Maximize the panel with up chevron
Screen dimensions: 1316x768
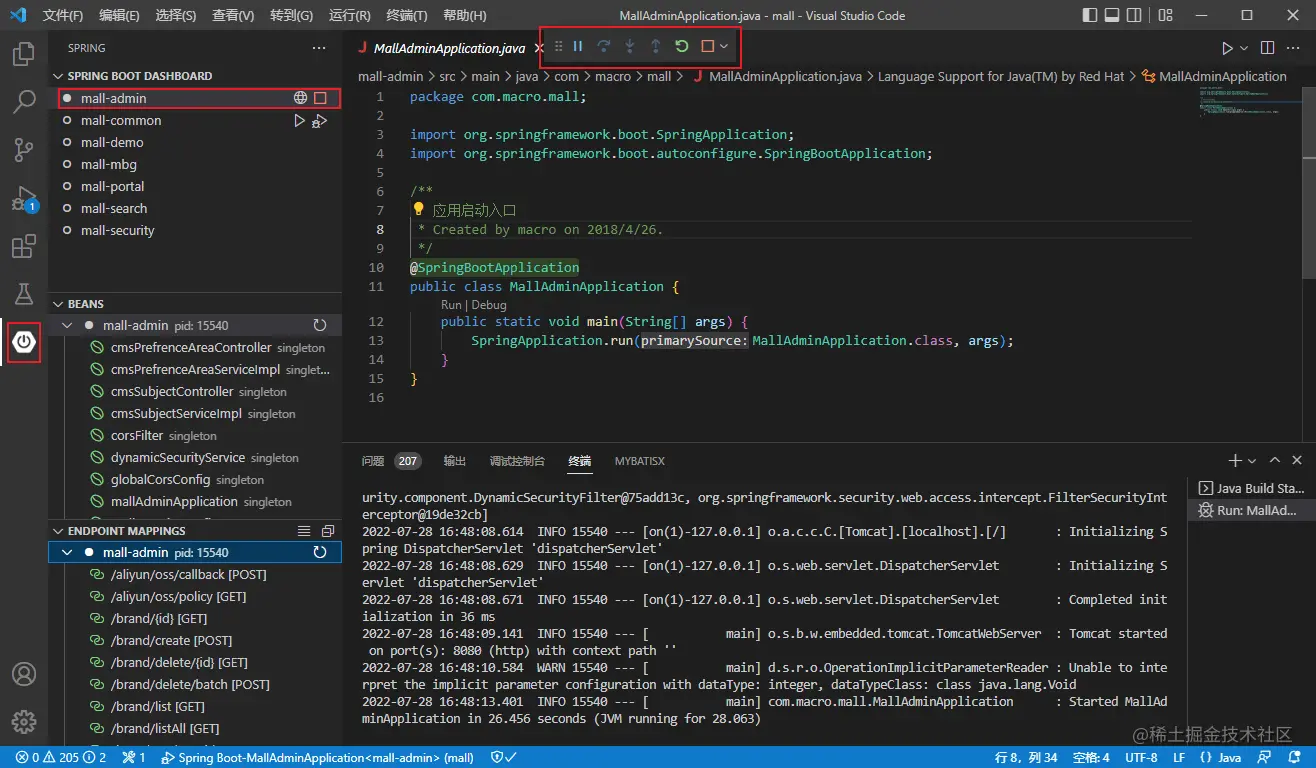[1274, 460]
